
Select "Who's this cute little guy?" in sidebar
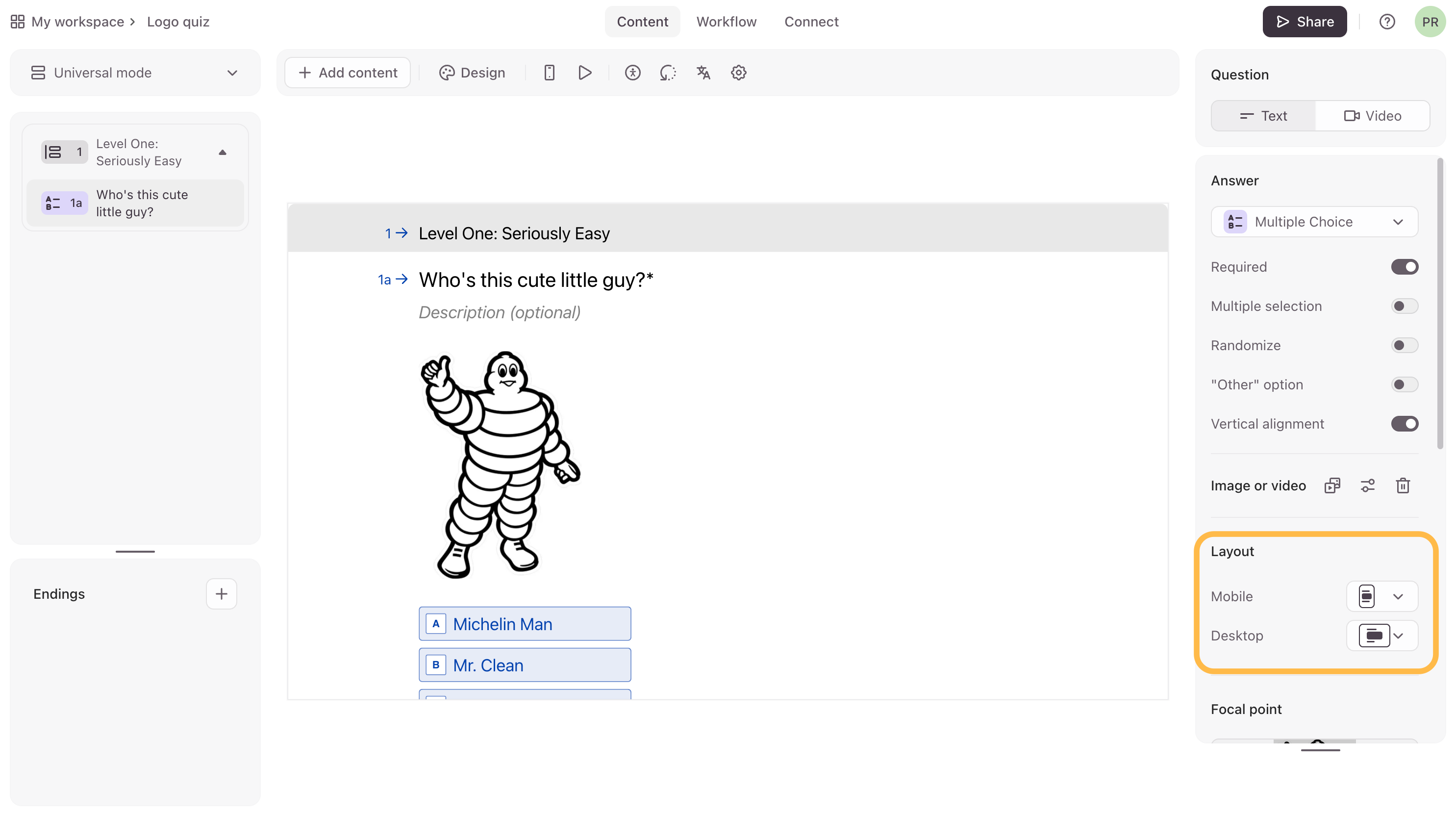[135, 203]
